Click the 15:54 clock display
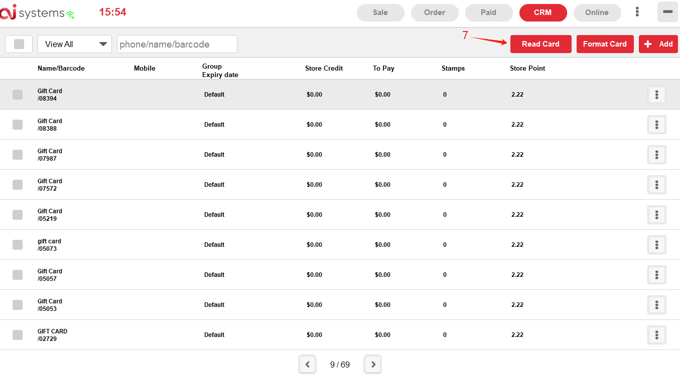Image resolution: width=680 pixels, height=379 pixels. tap(112, 12)
